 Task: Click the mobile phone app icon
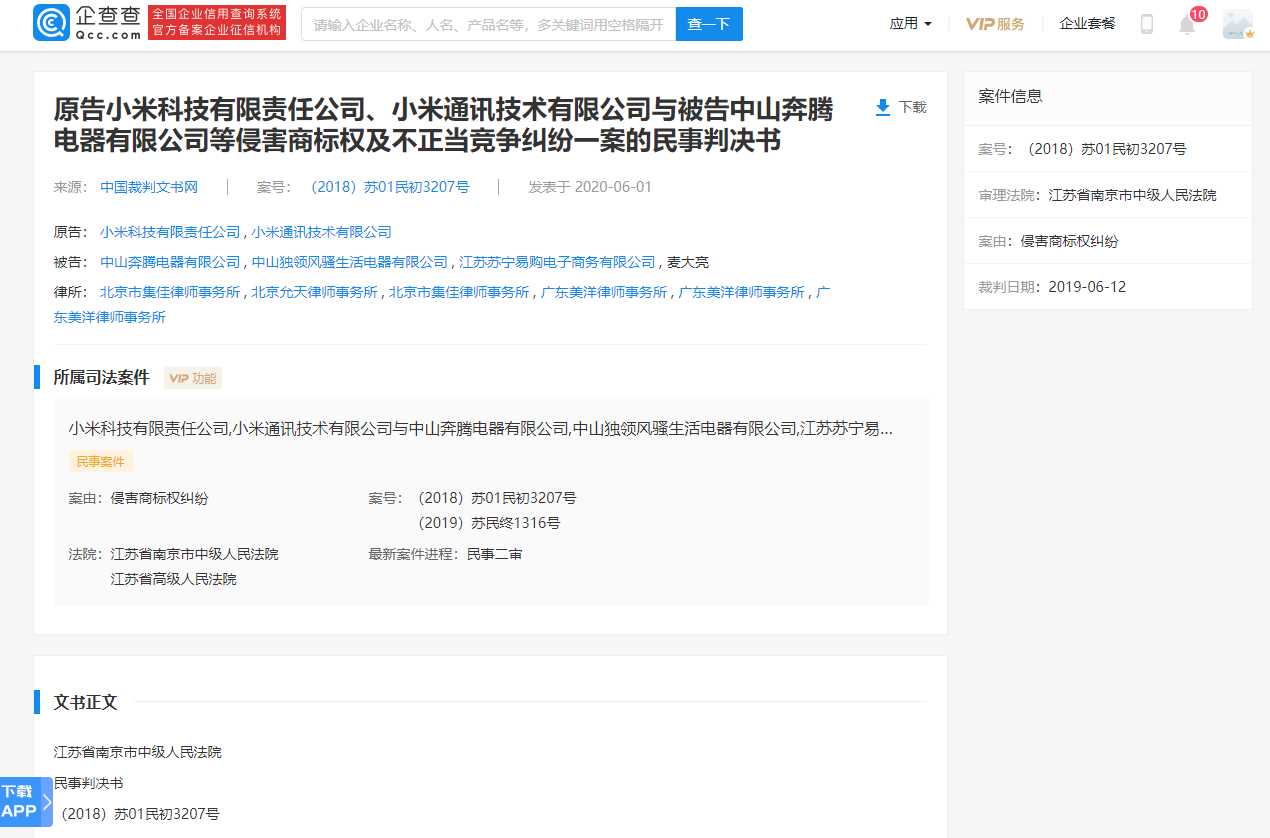[x=1146, y=24]
